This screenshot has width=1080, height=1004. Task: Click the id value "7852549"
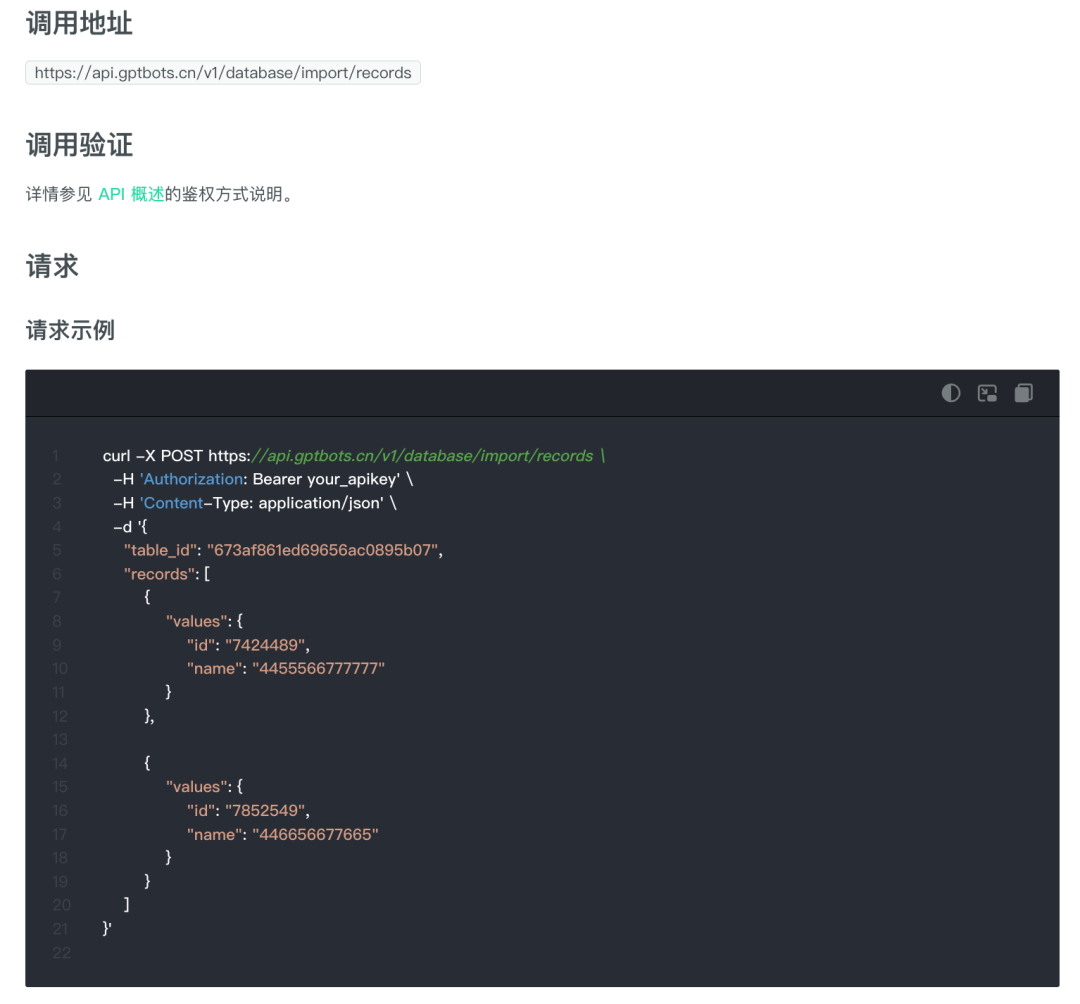click(x=265, y=810)
